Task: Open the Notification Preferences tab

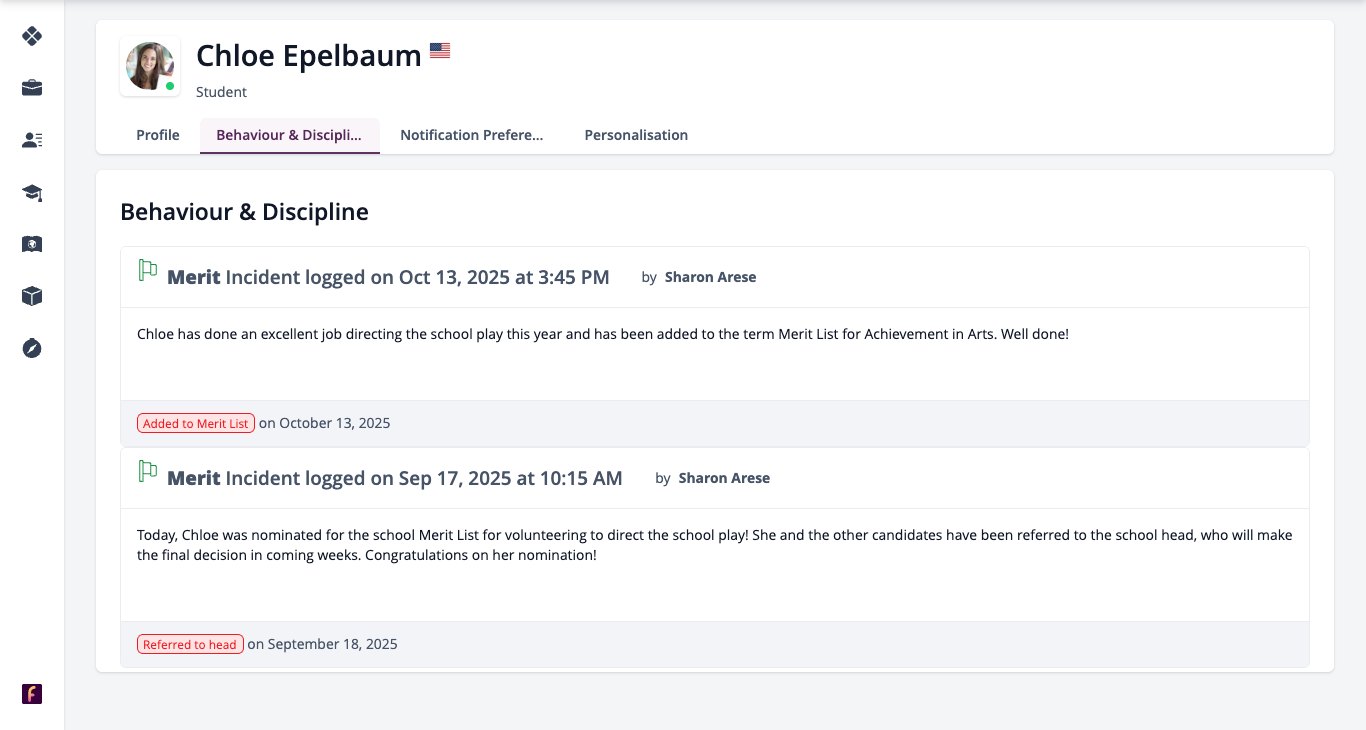Action: pos(472,135)
